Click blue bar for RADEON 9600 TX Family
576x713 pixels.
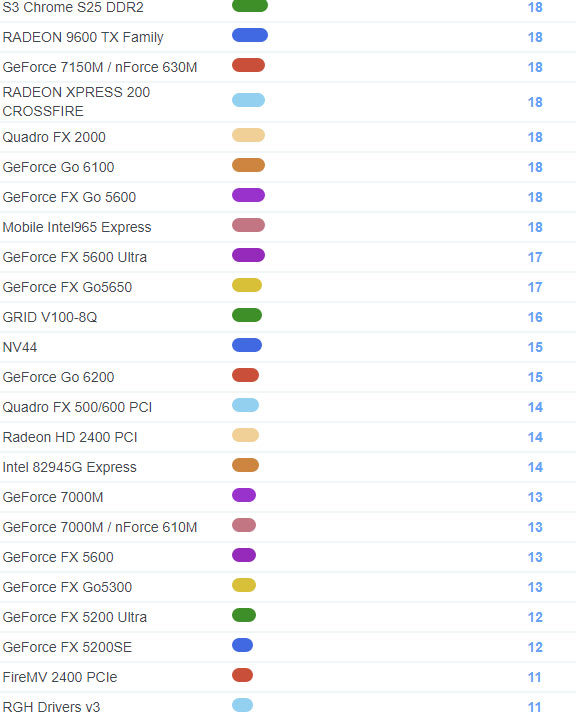250,35
